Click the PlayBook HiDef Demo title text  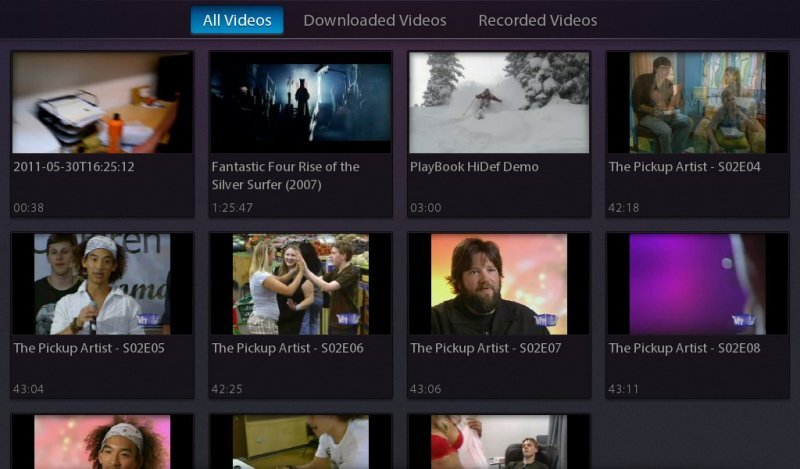(x=474, y=167)
